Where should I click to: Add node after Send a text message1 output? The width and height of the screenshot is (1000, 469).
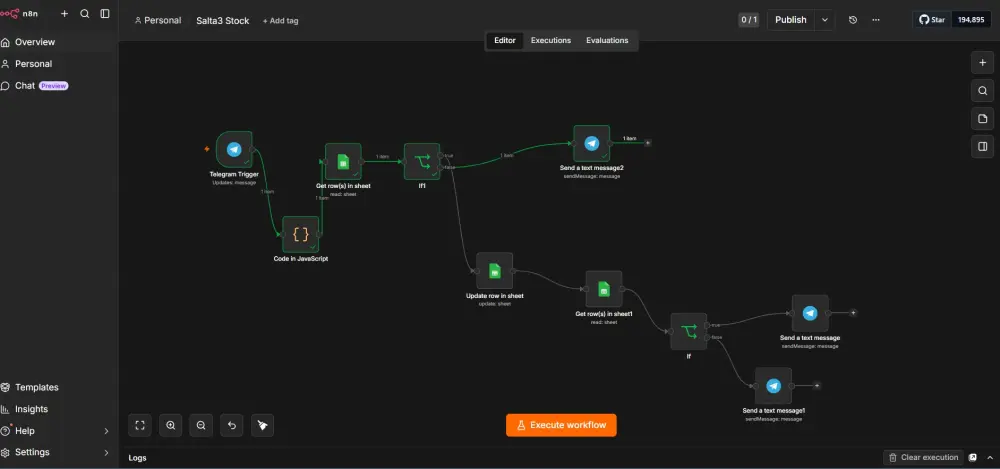point(817,385)
